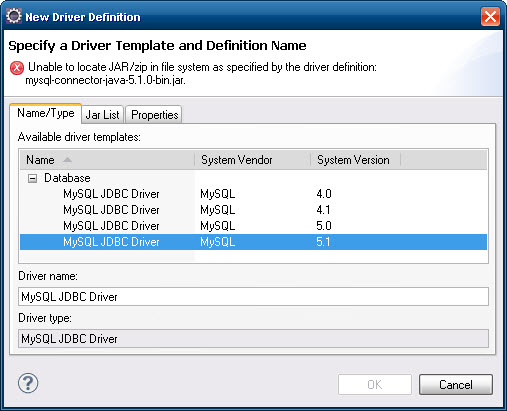Click the 4.1 system version value
Screen dimensions: 507x411
point(323,210)
